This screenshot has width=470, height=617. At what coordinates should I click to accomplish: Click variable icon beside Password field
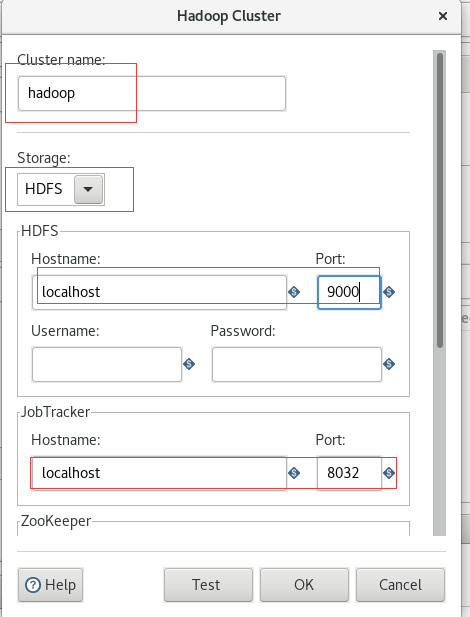[389, 364]
